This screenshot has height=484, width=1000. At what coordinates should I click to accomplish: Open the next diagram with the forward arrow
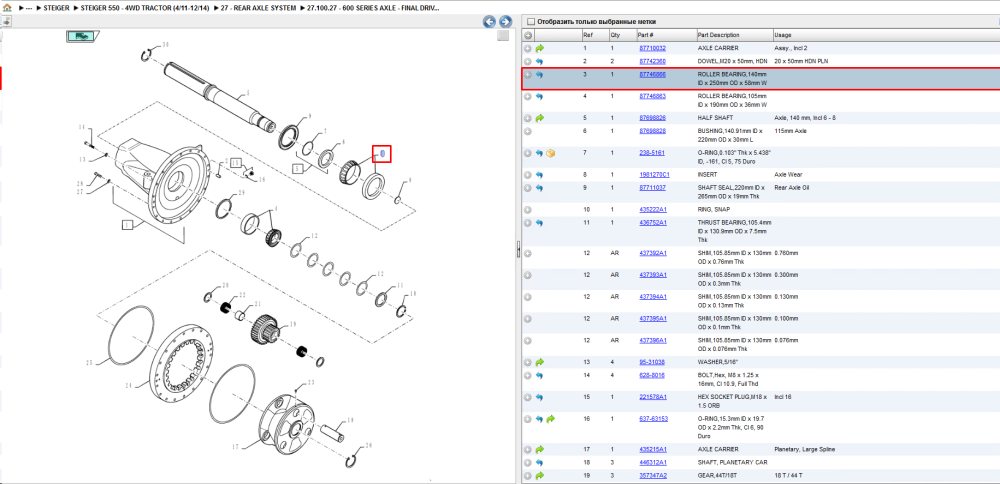point(505,22)
